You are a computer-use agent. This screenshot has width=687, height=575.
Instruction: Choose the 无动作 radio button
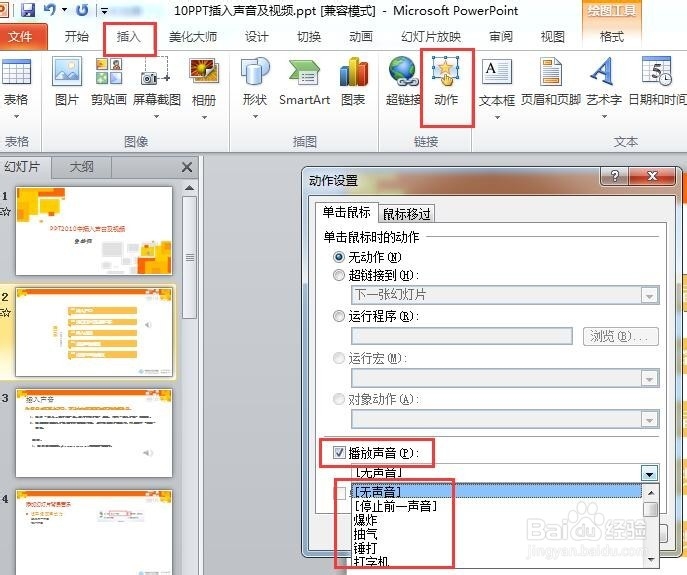(339, 257)
